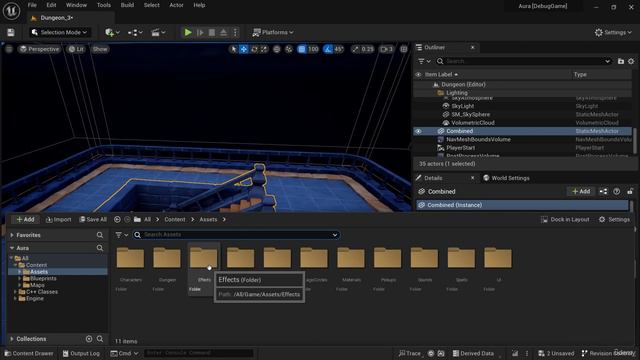Open the Window menu
Viewport: 640px width, 360px height.
click(x=76, y=5)
